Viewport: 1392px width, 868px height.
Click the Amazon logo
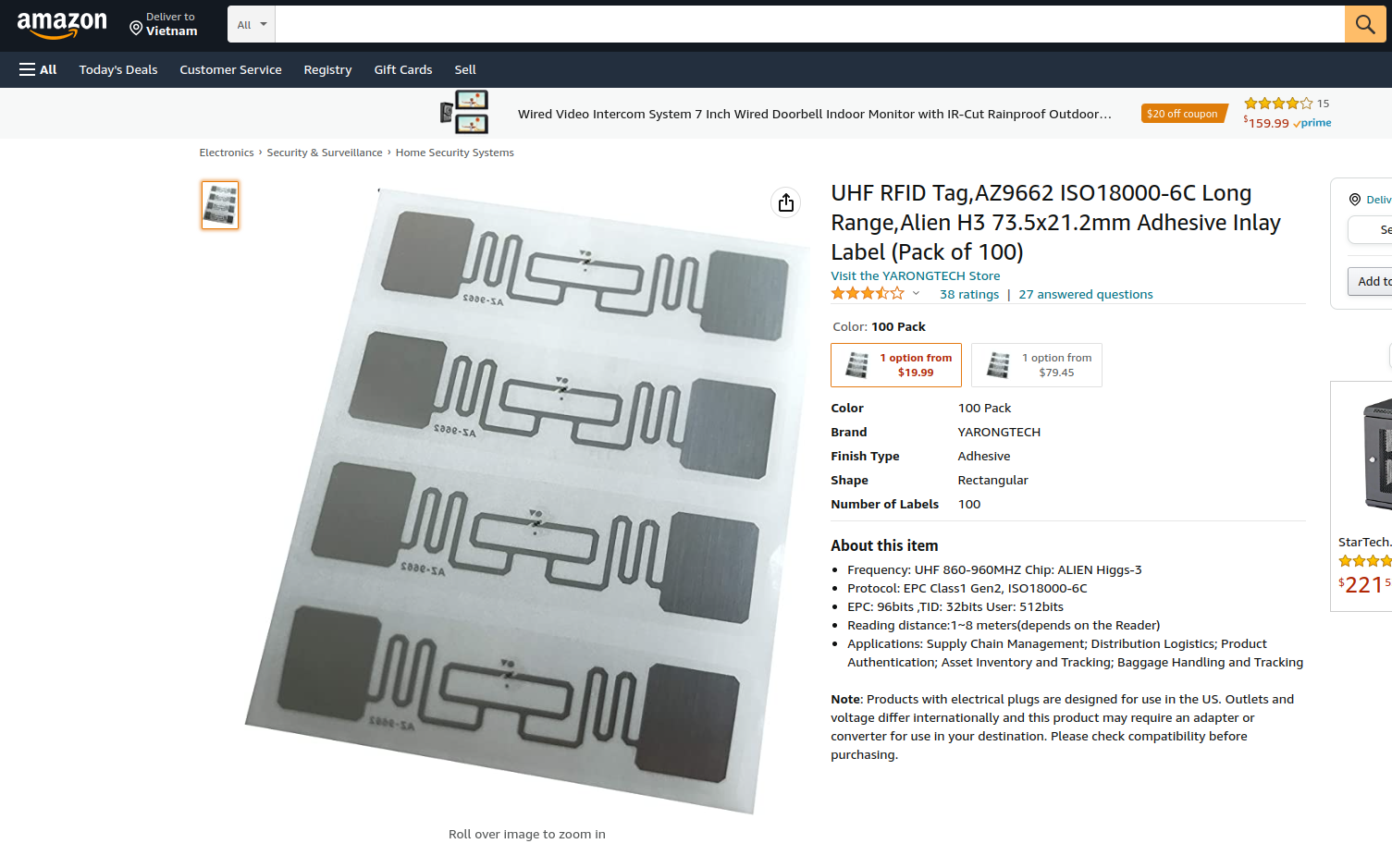(62, 25)
